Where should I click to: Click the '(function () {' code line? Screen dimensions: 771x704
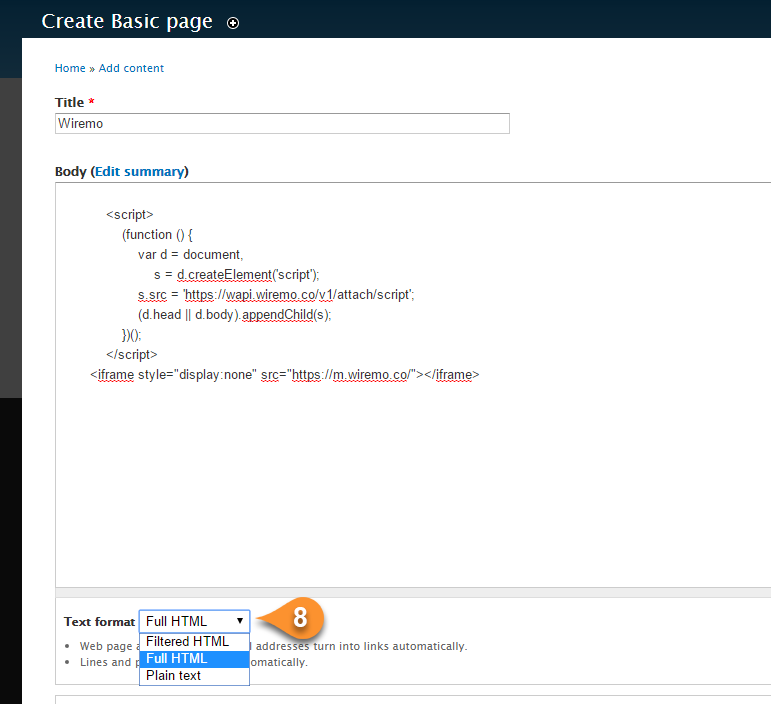pos(157,235)
